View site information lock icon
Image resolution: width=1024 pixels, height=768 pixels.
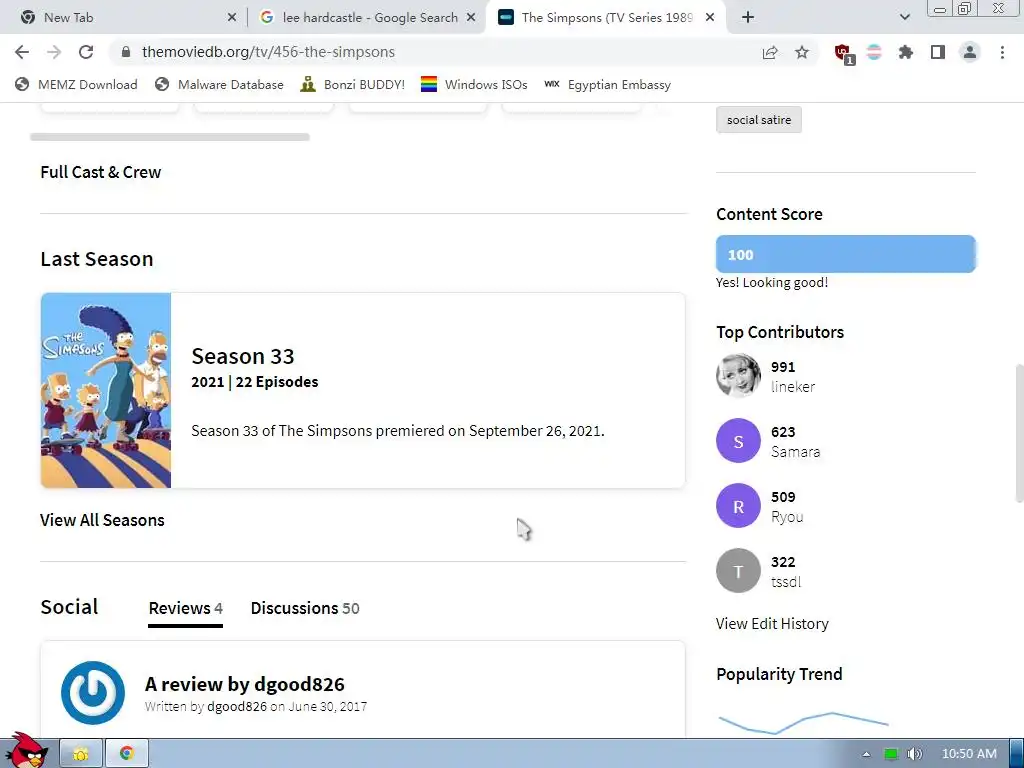[126, 52]
